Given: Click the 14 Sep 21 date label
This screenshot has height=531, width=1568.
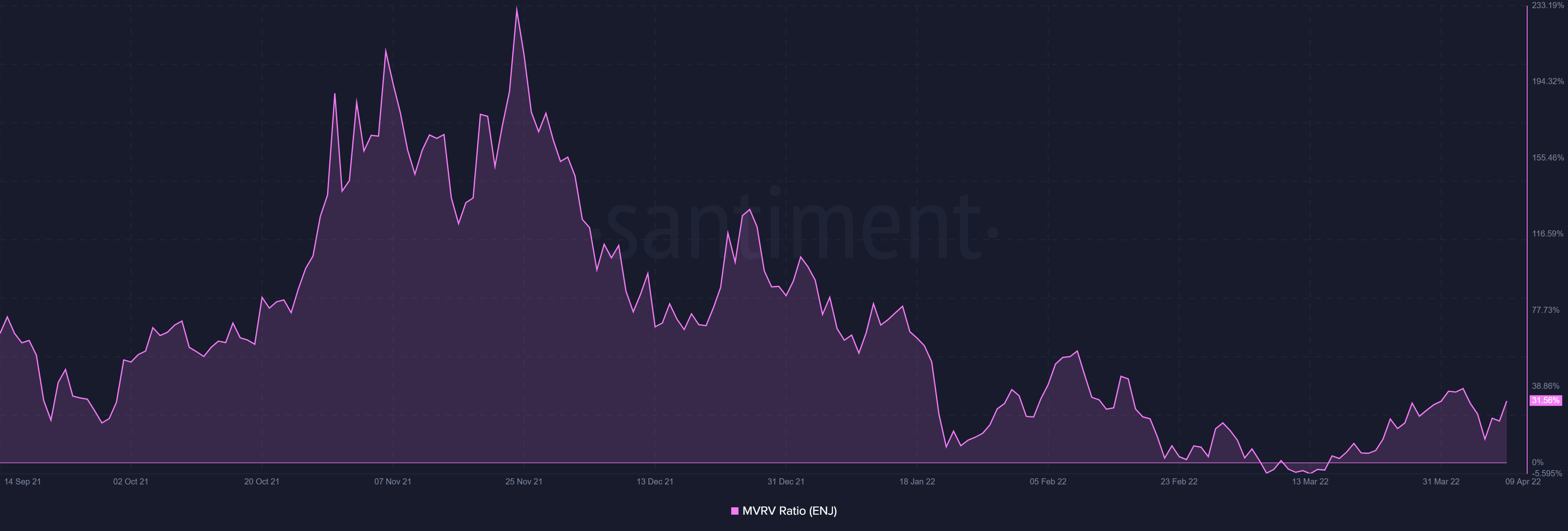Looking at the screenshot, I should (22, 482).
